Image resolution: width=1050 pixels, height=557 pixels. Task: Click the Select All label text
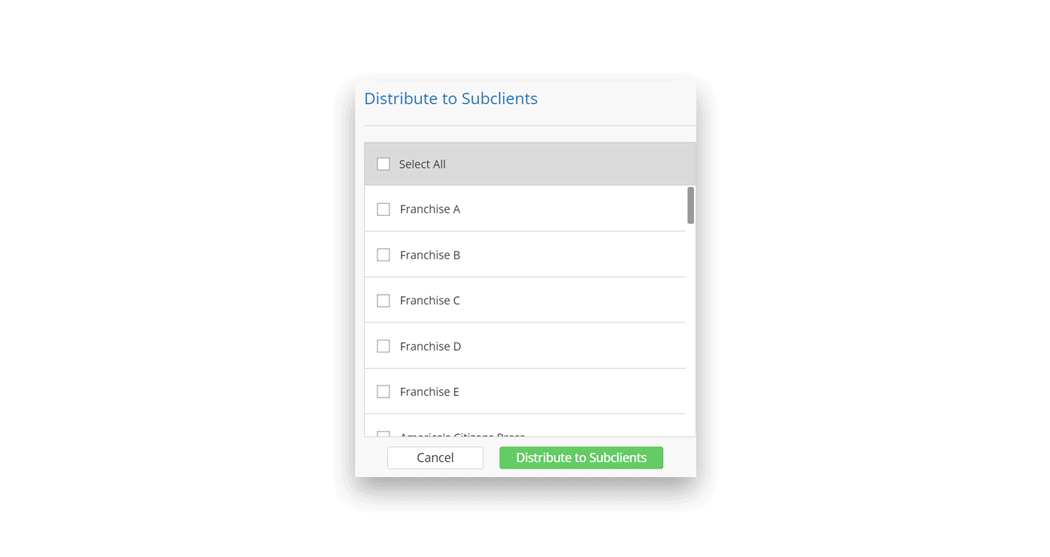tap(422, 164)
